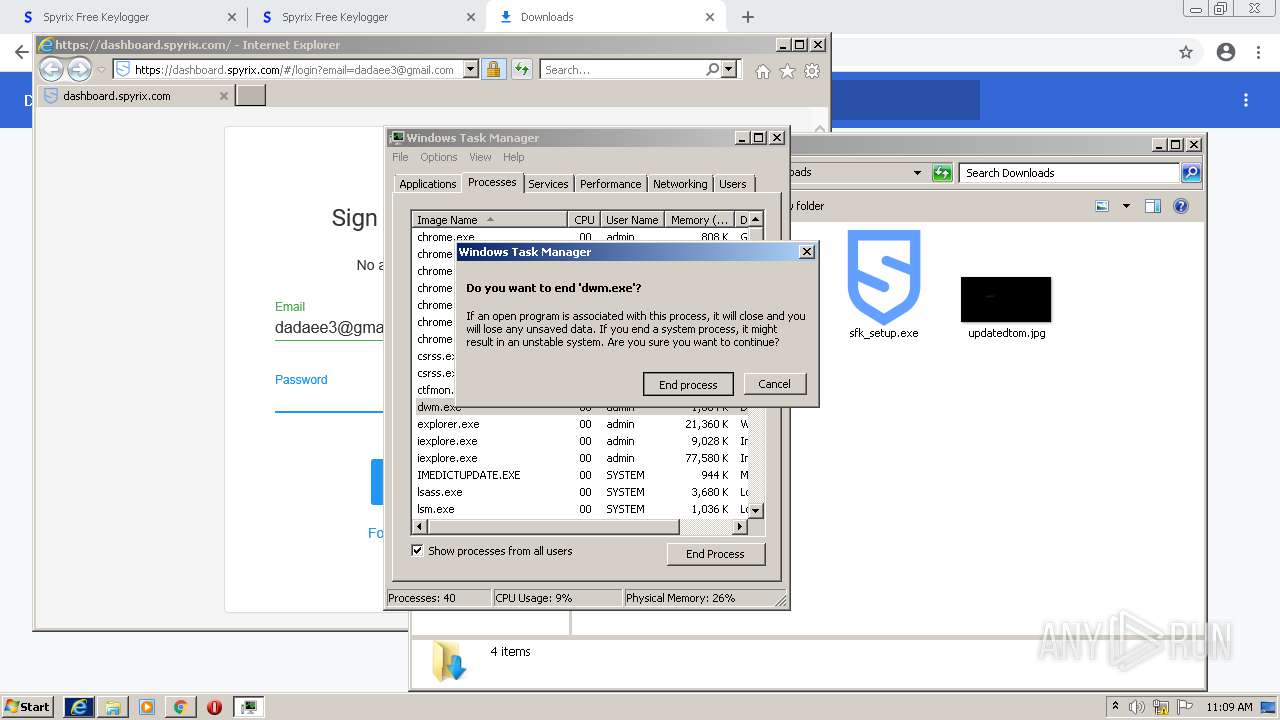Click End process in the dwm.exe confirmation dialog
Viewport: 1280px width, 720px height.
click(688, 384)
